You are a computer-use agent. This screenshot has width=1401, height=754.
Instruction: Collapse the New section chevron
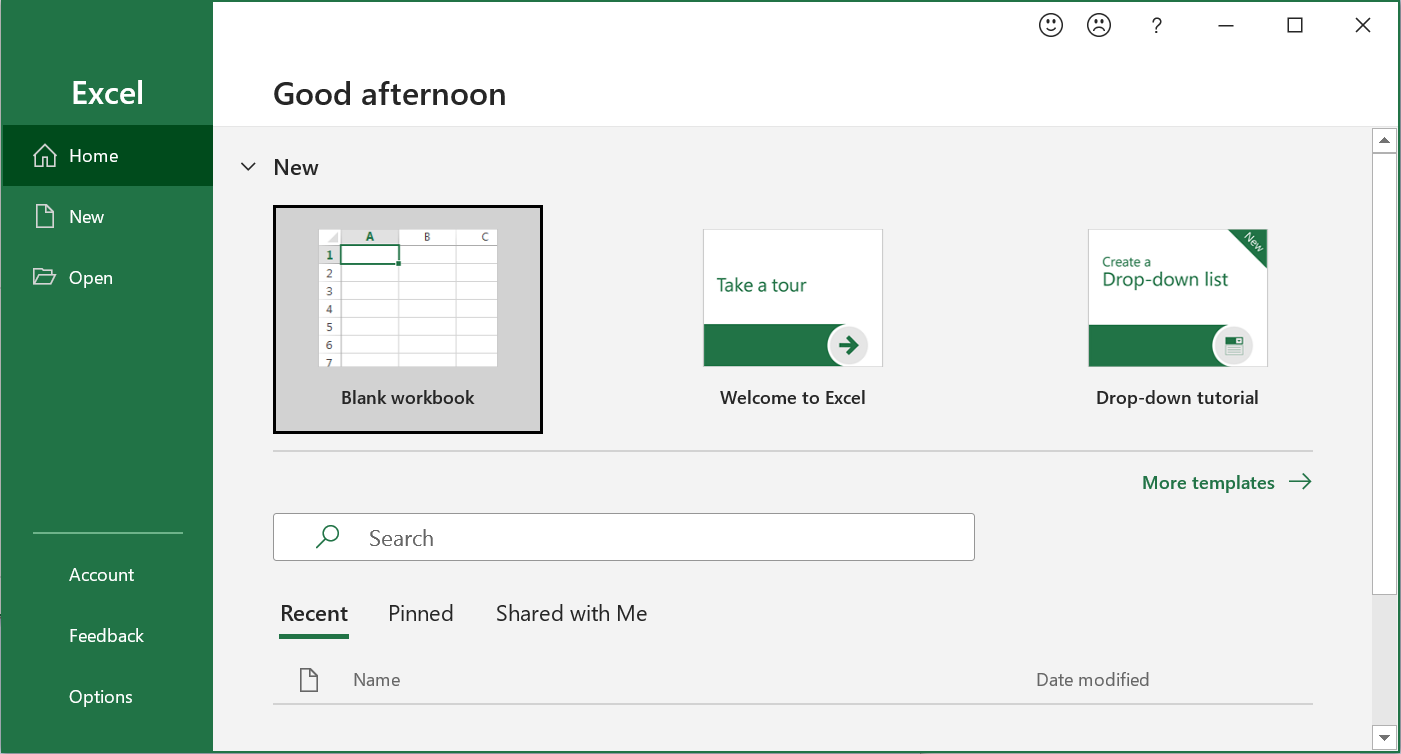[248, 167]
